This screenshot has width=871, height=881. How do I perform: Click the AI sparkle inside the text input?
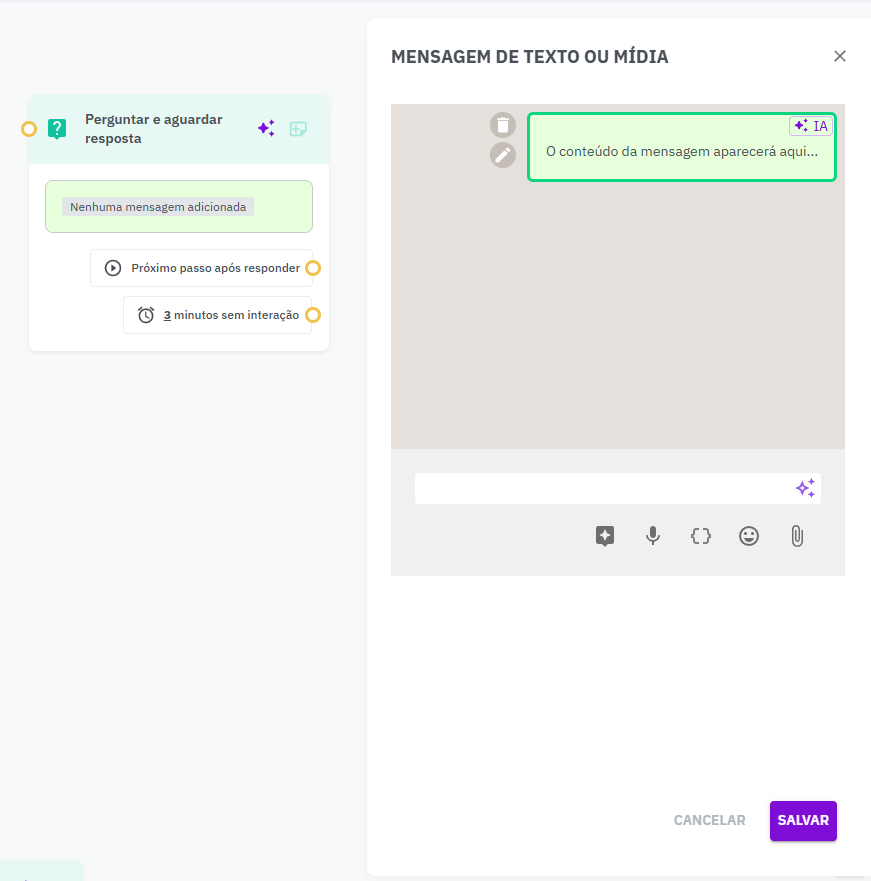coord(805,488)
